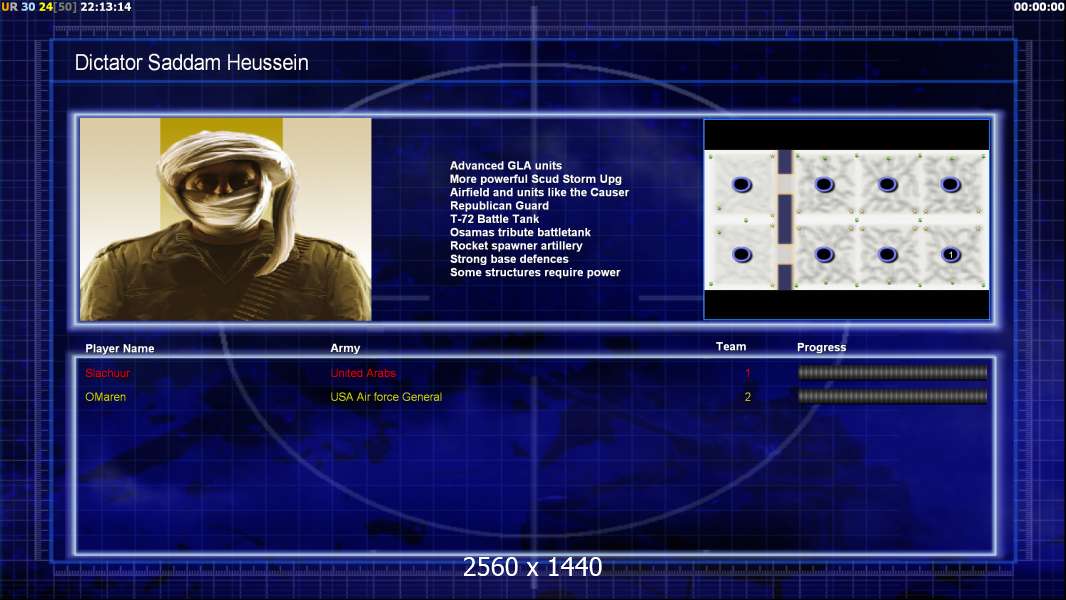Click the Osamas tribute battletank line
Viewport: 1066px width, 600px height.
point(520,232)
